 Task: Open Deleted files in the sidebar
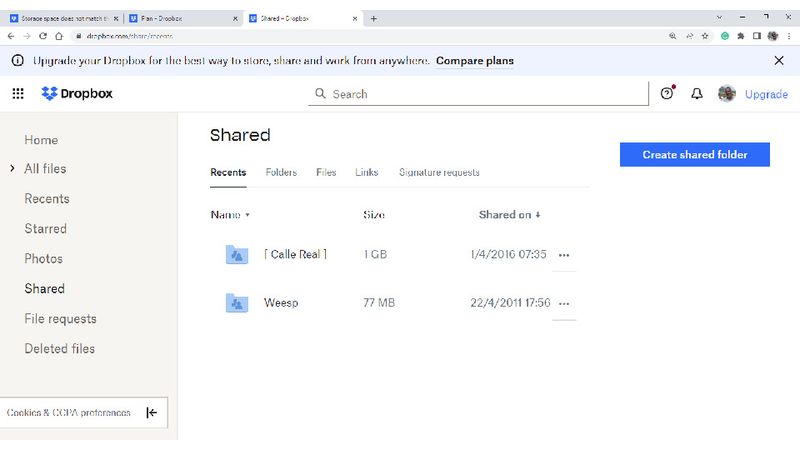(60, 348)
